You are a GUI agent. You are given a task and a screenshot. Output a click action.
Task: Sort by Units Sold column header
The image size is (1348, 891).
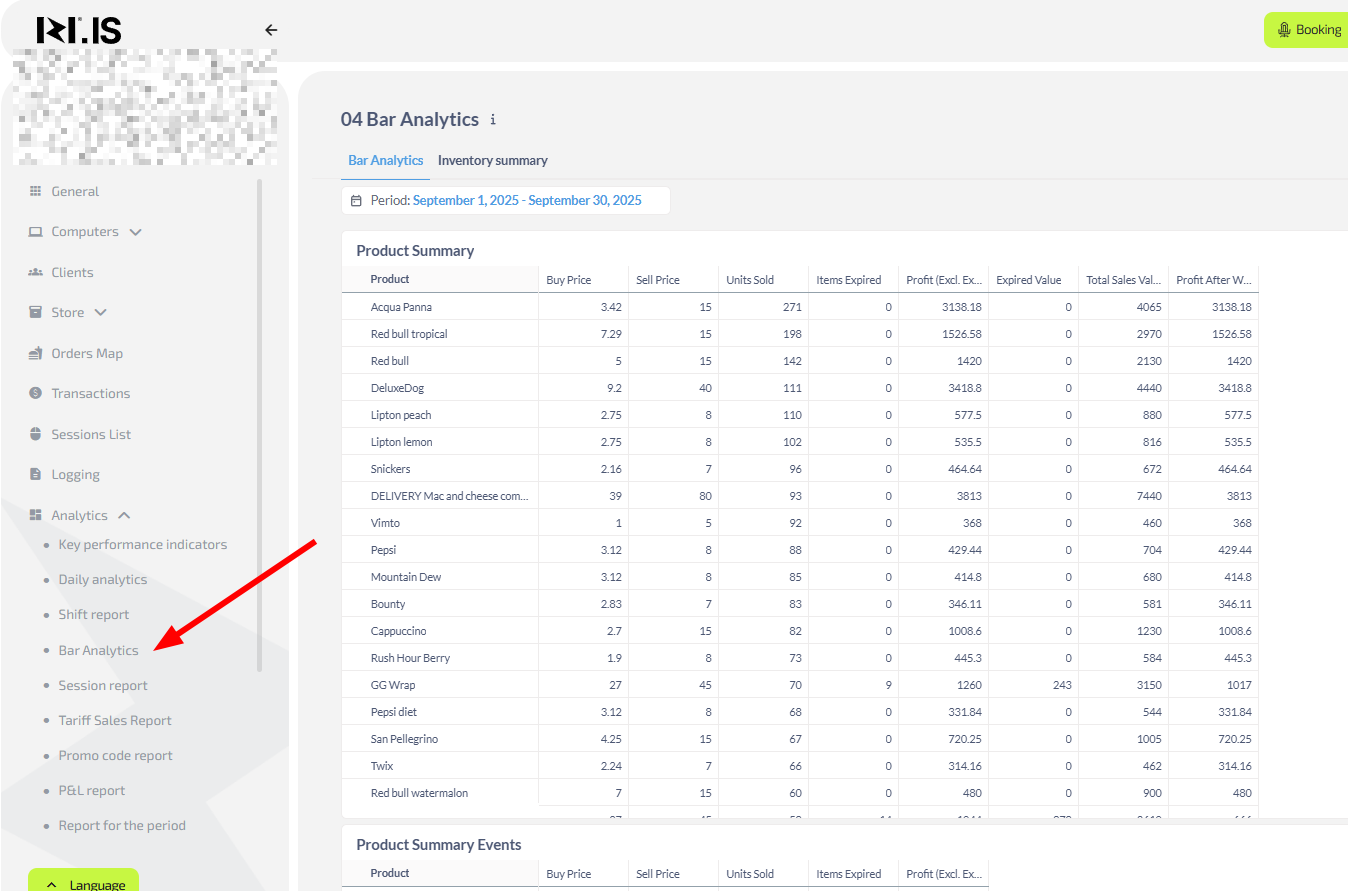750,280
